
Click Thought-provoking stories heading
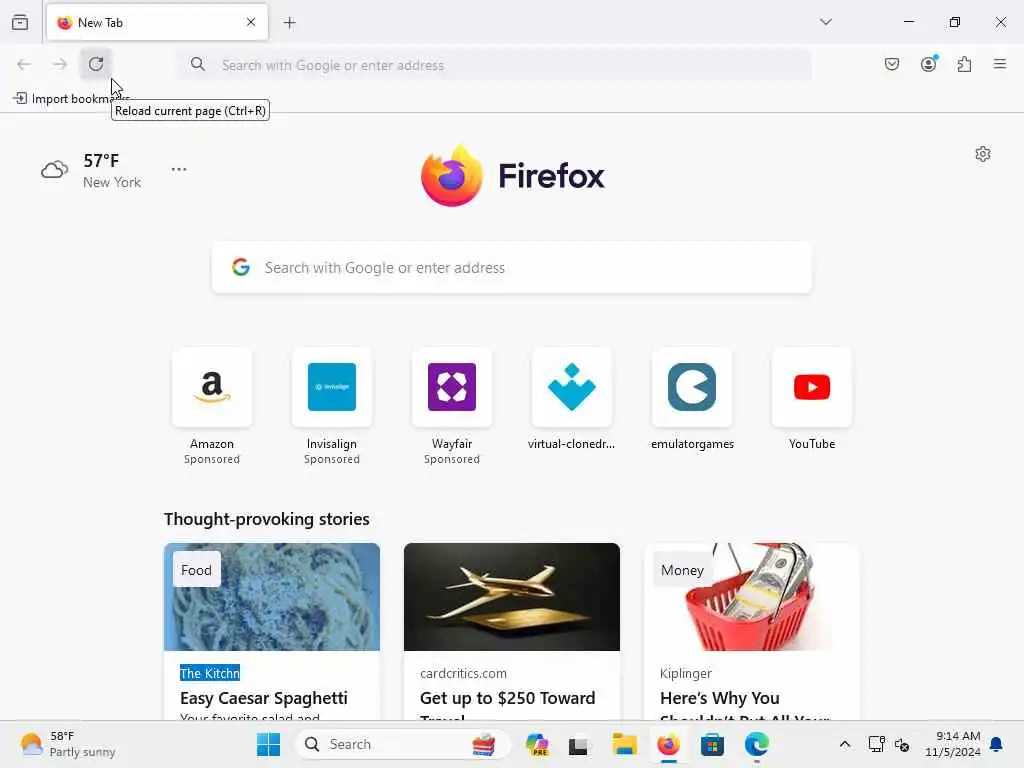266,519
